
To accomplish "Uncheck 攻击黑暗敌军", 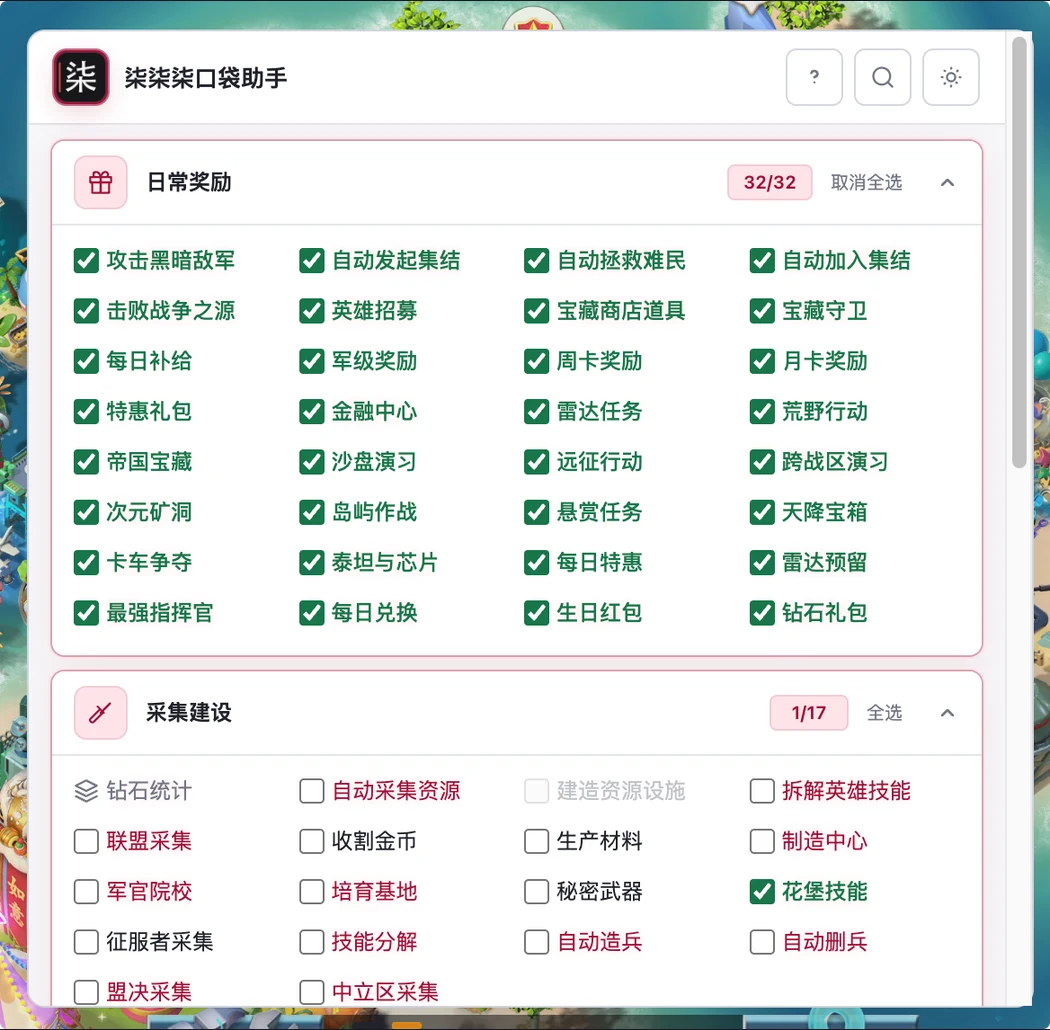I will pyautogui.click(x=86, y=261).
